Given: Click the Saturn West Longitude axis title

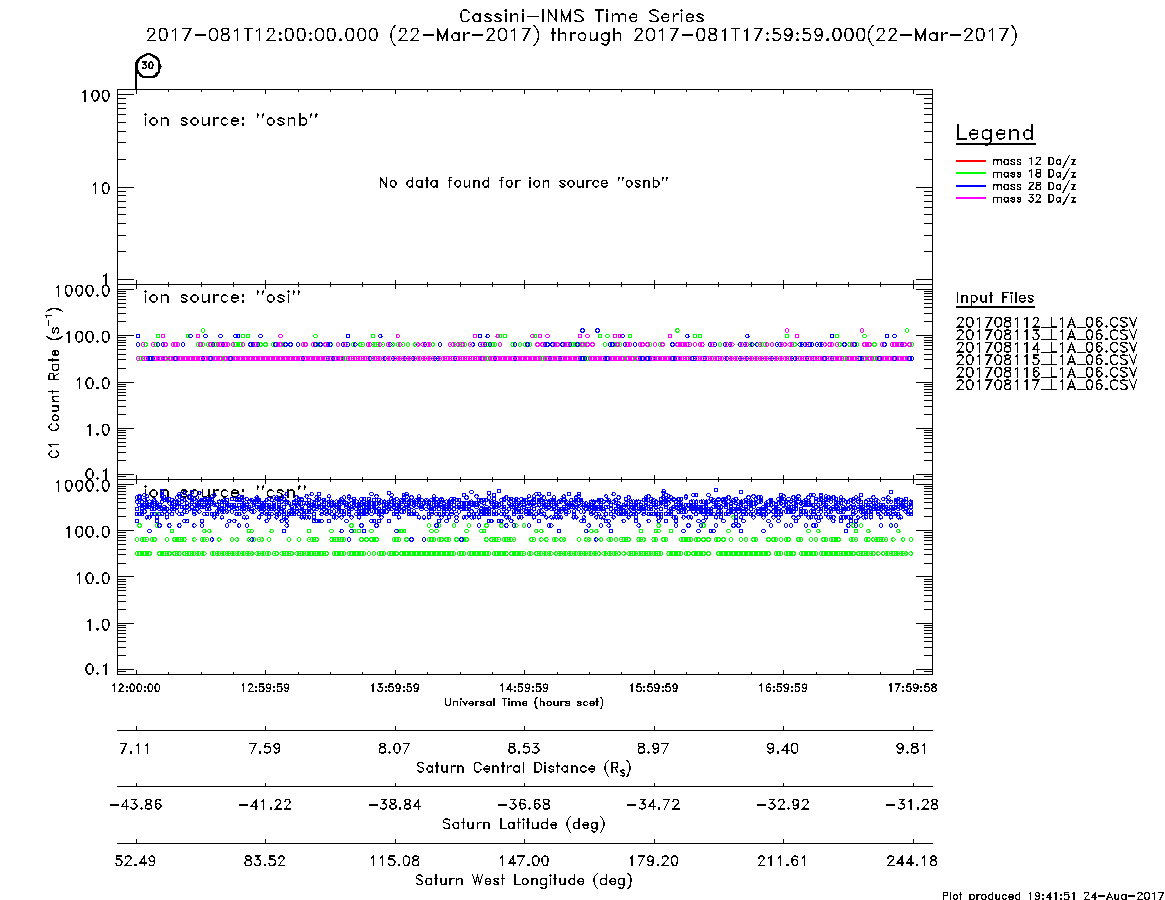Looking at the screenshot, I should pos(524,881).
